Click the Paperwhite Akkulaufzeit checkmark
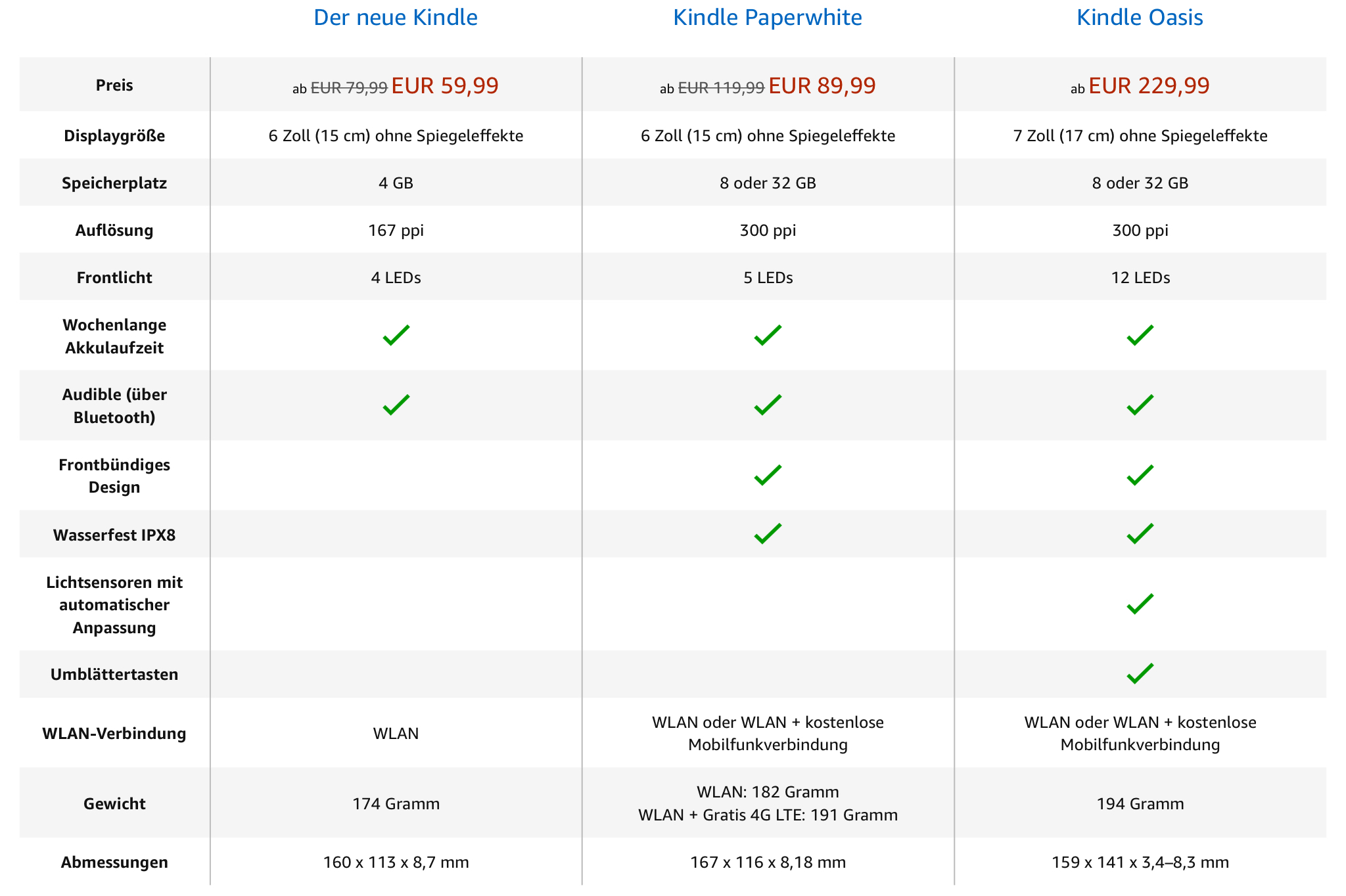Viewport: 1346px width, 896px height. pos(768,335)
